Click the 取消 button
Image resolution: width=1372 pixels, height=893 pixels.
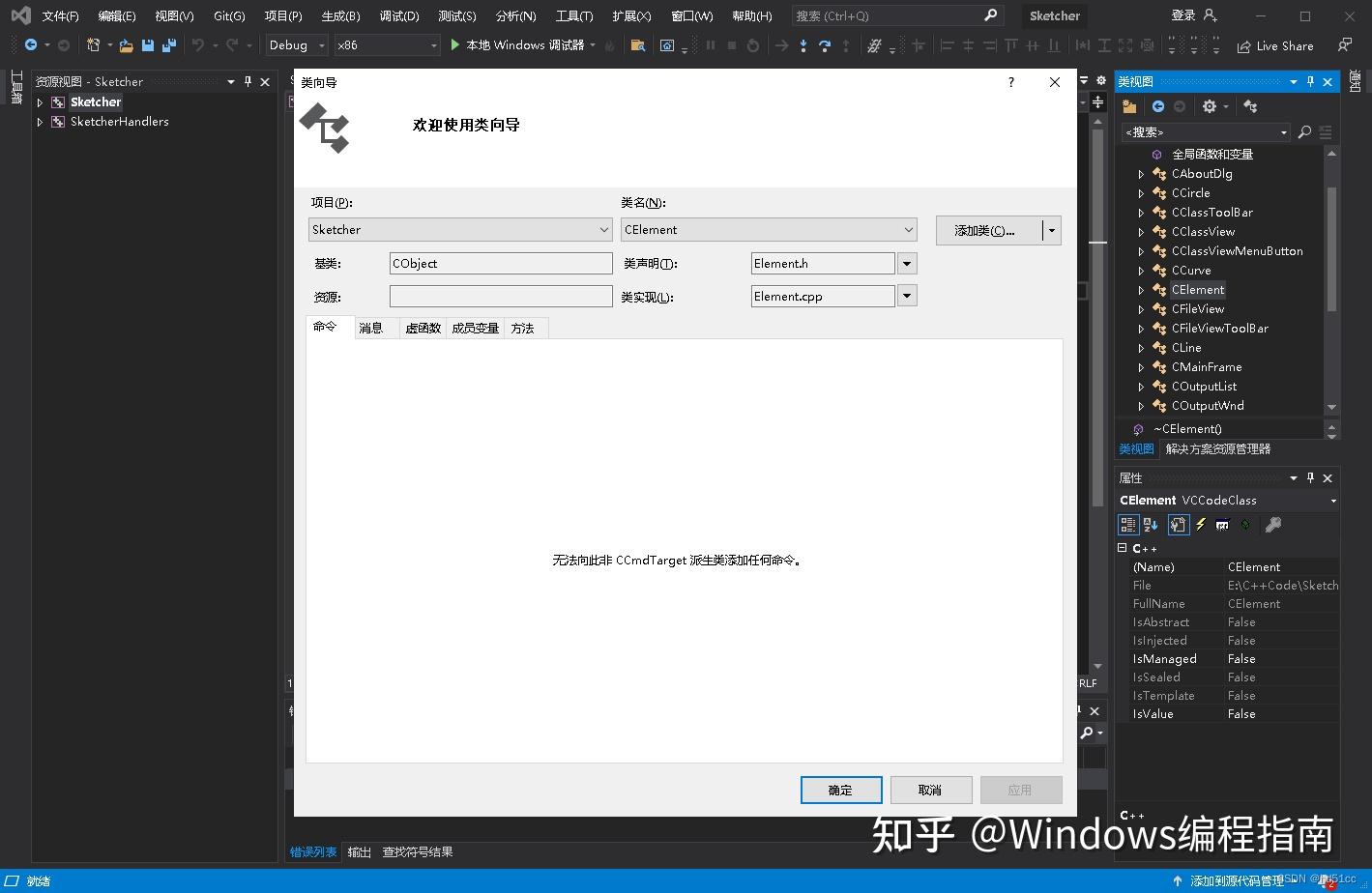point(929,790)
